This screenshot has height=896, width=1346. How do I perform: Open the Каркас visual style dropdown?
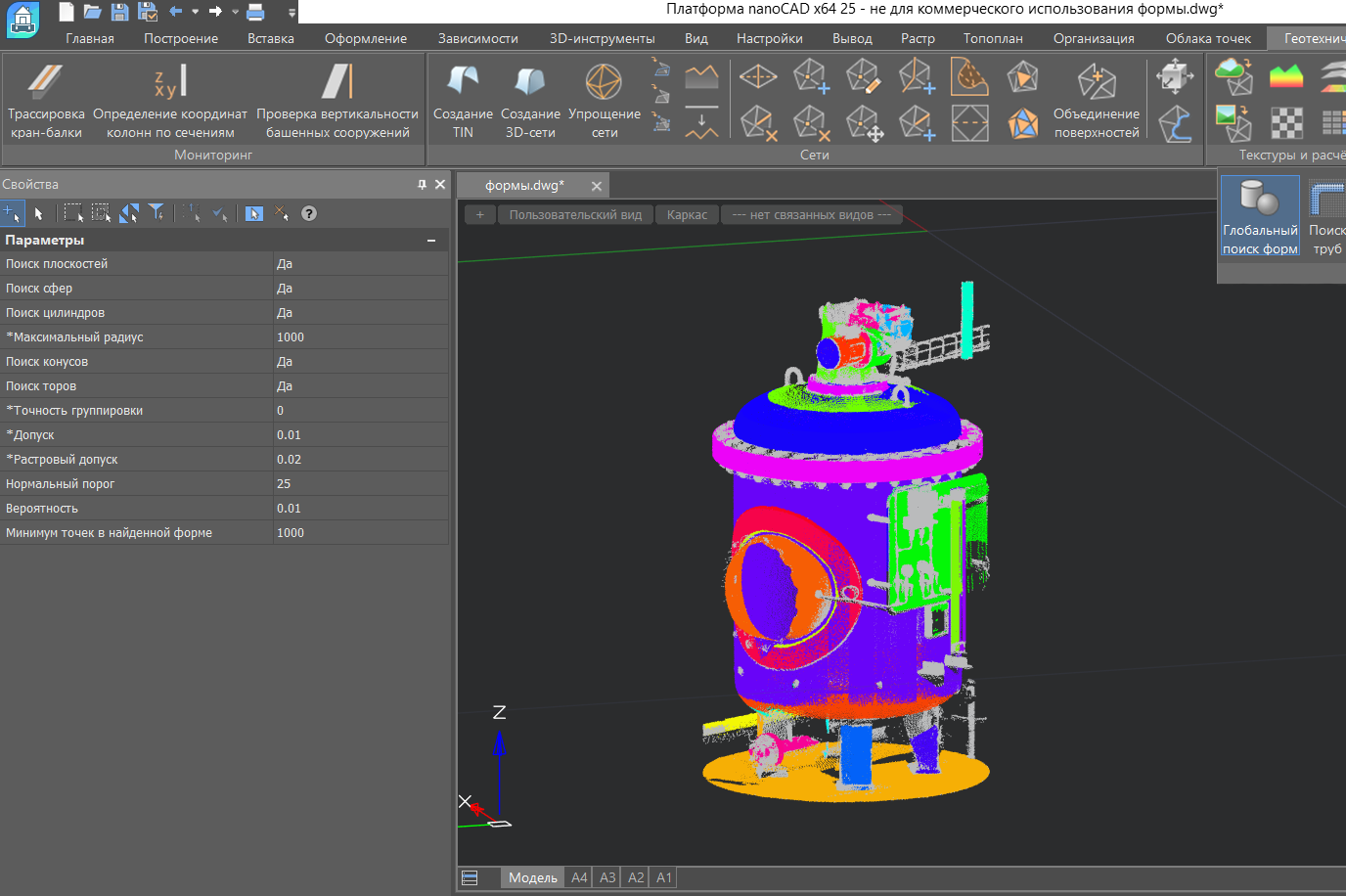tap(687, 215)
